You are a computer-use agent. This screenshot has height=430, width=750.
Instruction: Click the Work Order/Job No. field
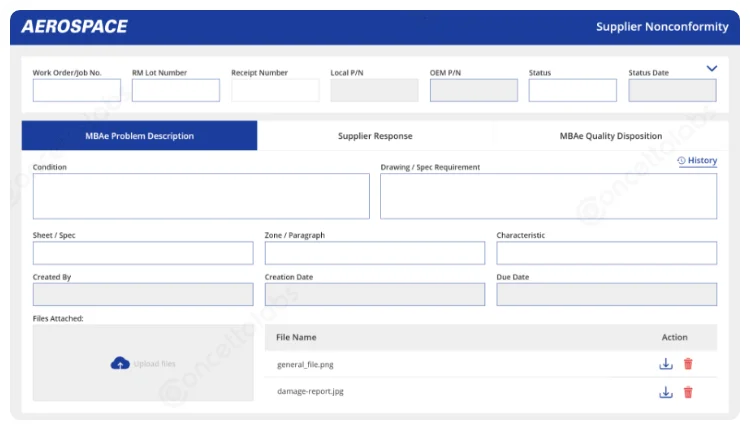coord(77,91)
